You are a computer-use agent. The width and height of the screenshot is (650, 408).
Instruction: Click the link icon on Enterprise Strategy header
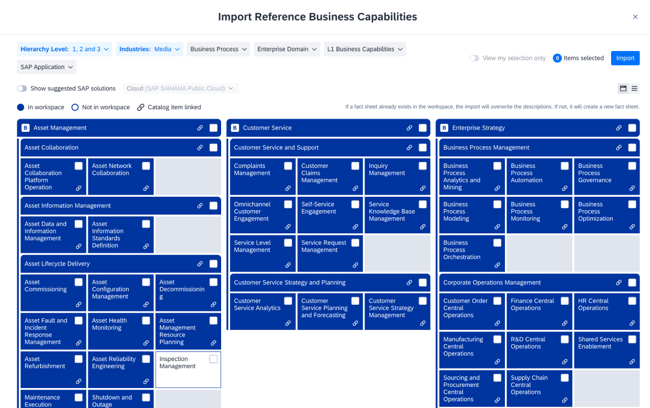[618, 128]
